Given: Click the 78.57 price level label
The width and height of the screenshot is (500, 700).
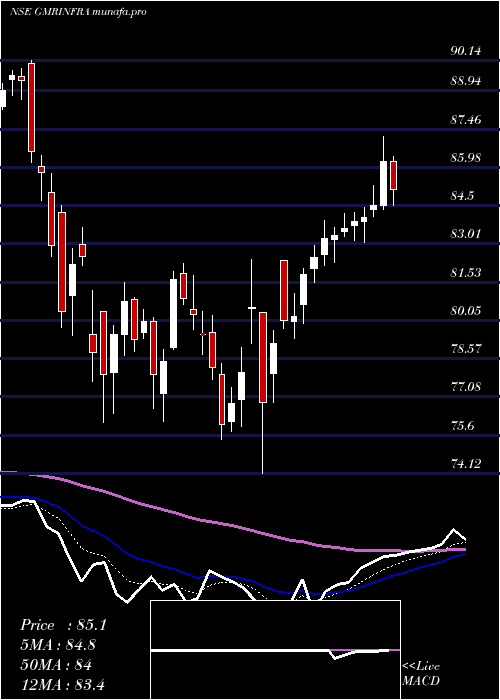Looking at the screenshot, I should point(466,349).
